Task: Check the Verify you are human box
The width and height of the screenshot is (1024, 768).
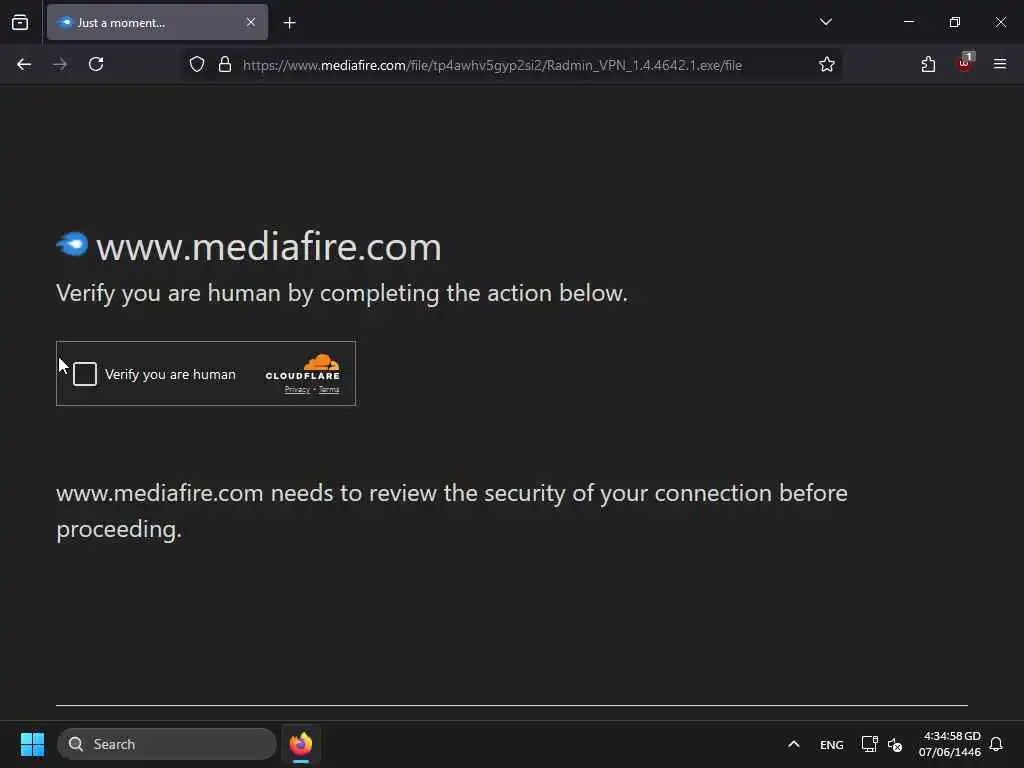Action: tap(85, 374)
